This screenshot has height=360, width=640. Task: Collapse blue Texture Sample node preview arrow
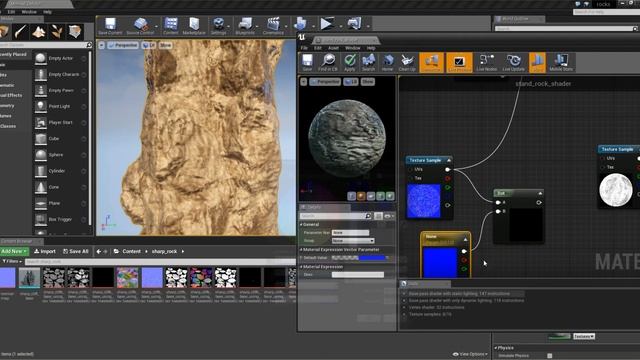[449, 160]
